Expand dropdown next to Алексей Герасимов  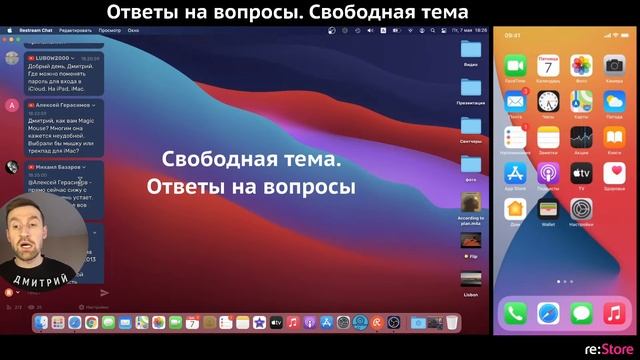coord(93,105)
